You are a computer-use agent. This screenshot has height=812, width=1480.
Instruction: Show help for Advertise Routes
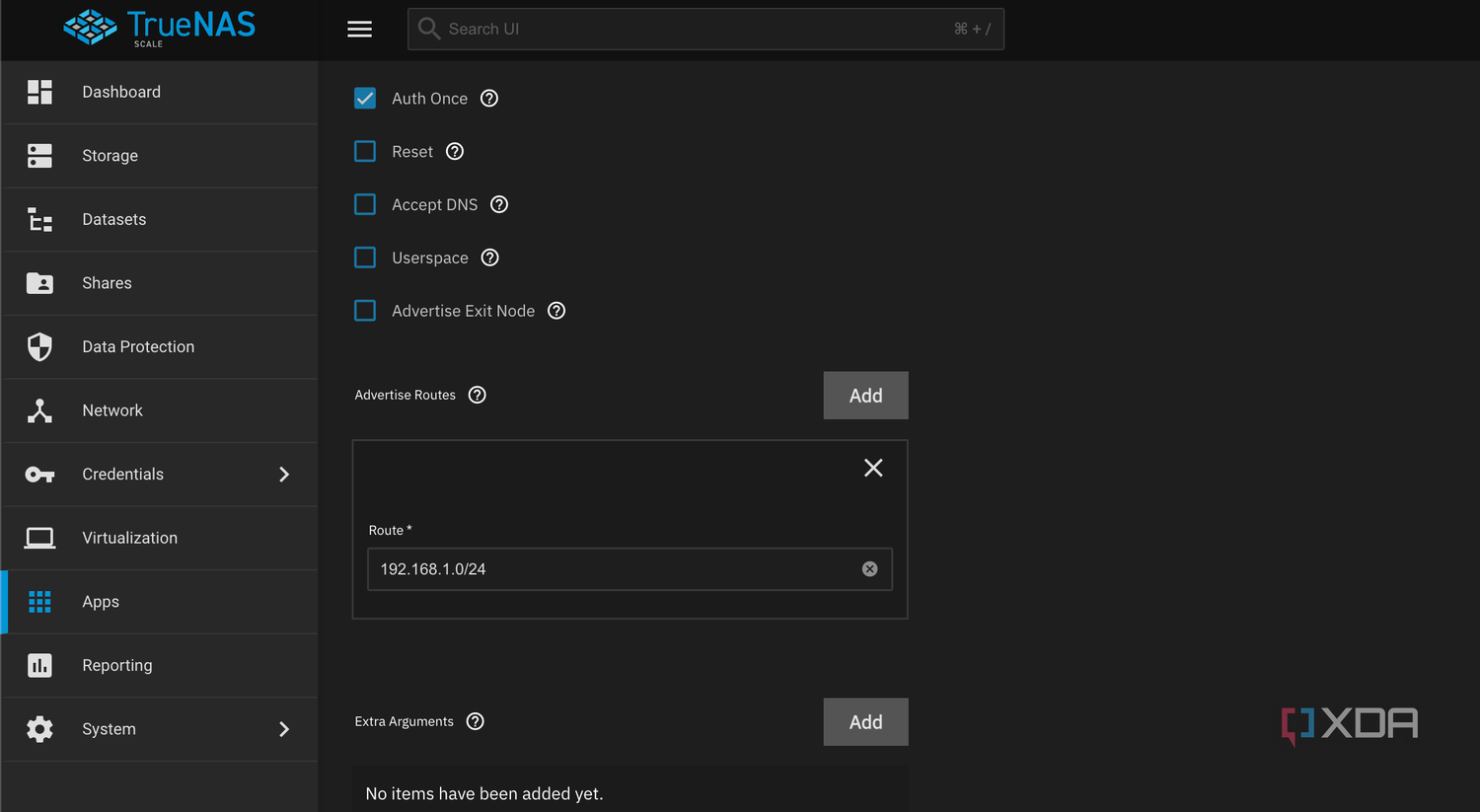pyautogui.click(x=478, y=395)
